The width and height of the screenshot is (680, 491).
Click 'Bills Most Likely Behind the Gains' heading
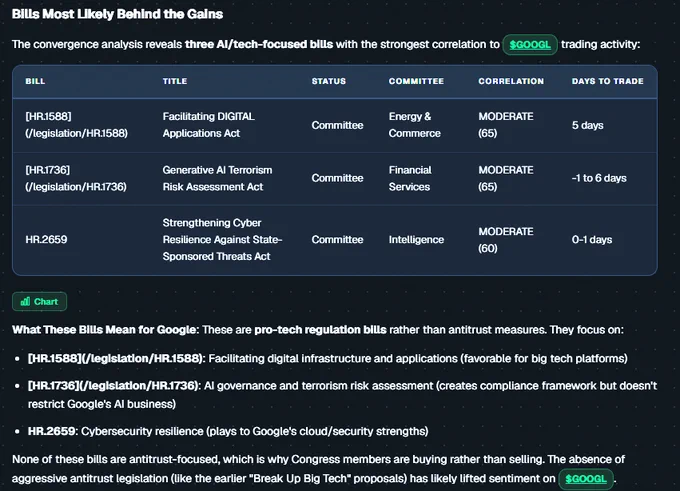tap(118, 14)
